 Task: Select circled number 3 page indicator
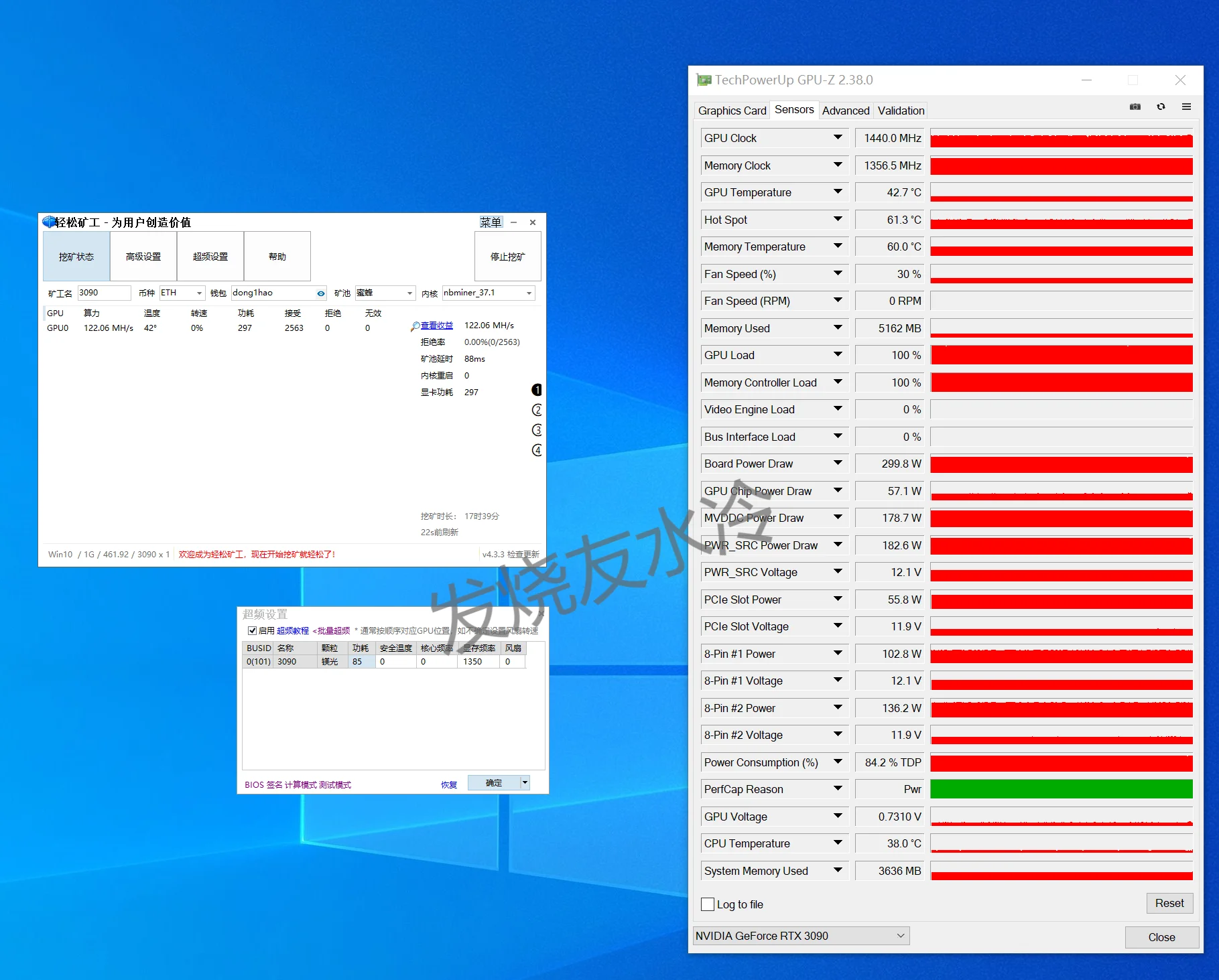coord(537,430)
